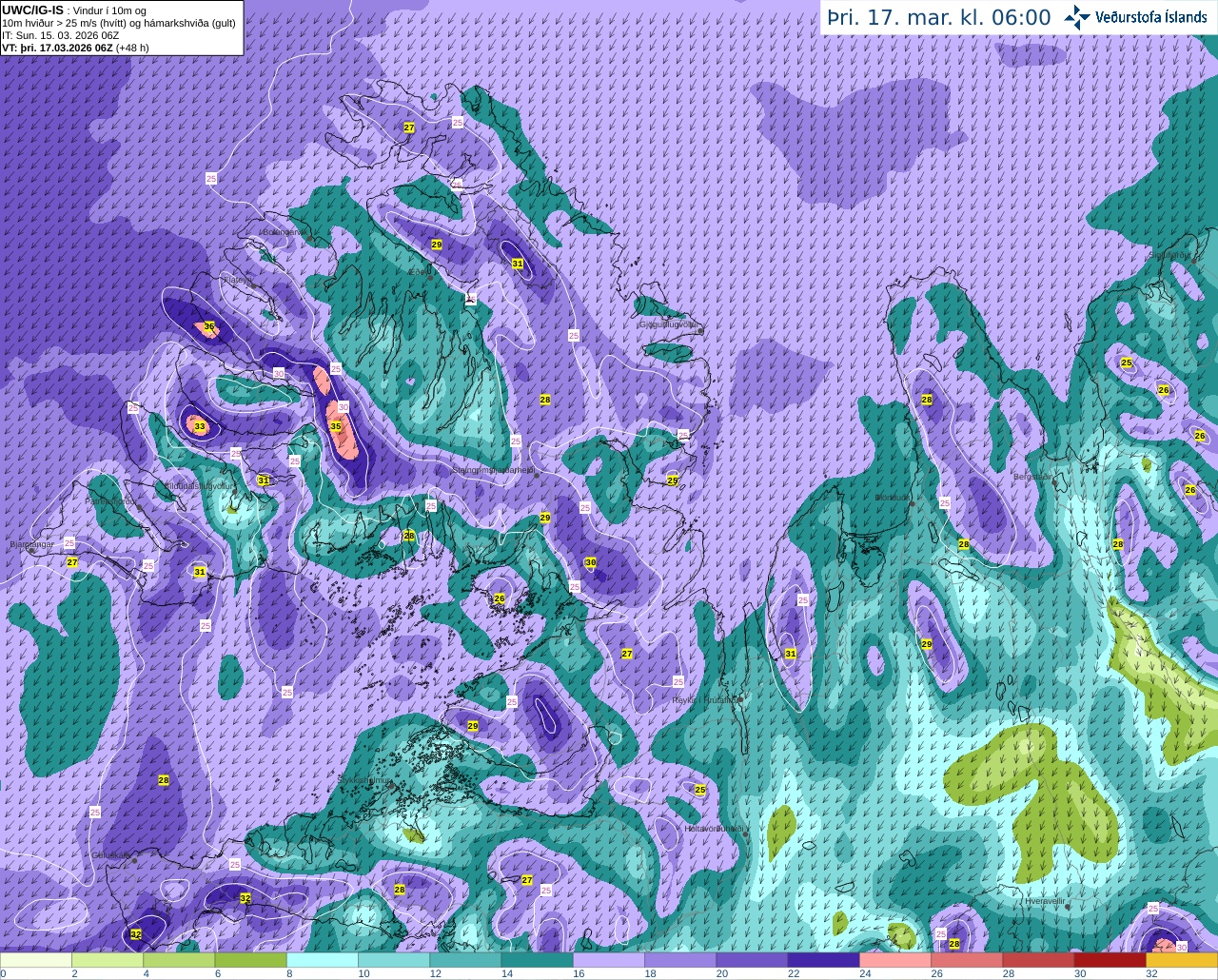Click the yellow 28 label right of Gufuskálar

click(164, 780)
